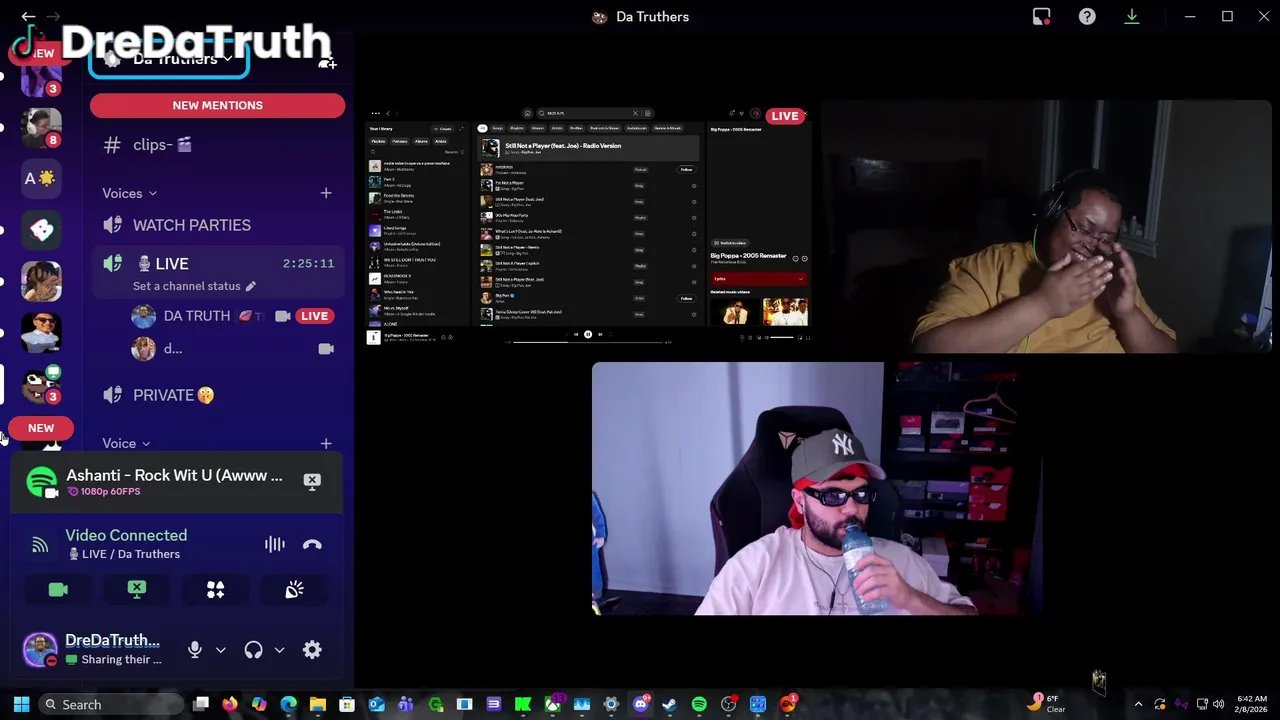
Task: Open Discord user settings gear
Action: (312, 650)
